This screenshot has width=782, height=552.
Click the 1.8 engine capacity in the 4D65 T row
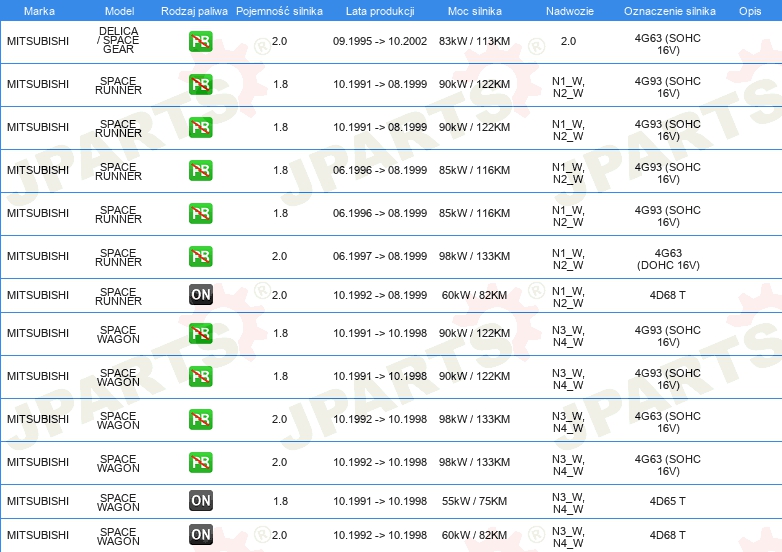(280, 501)
